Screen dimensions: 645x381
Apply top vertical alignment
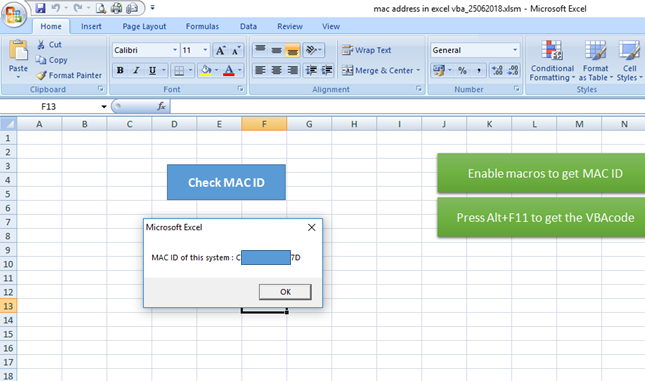click(260, 50)
